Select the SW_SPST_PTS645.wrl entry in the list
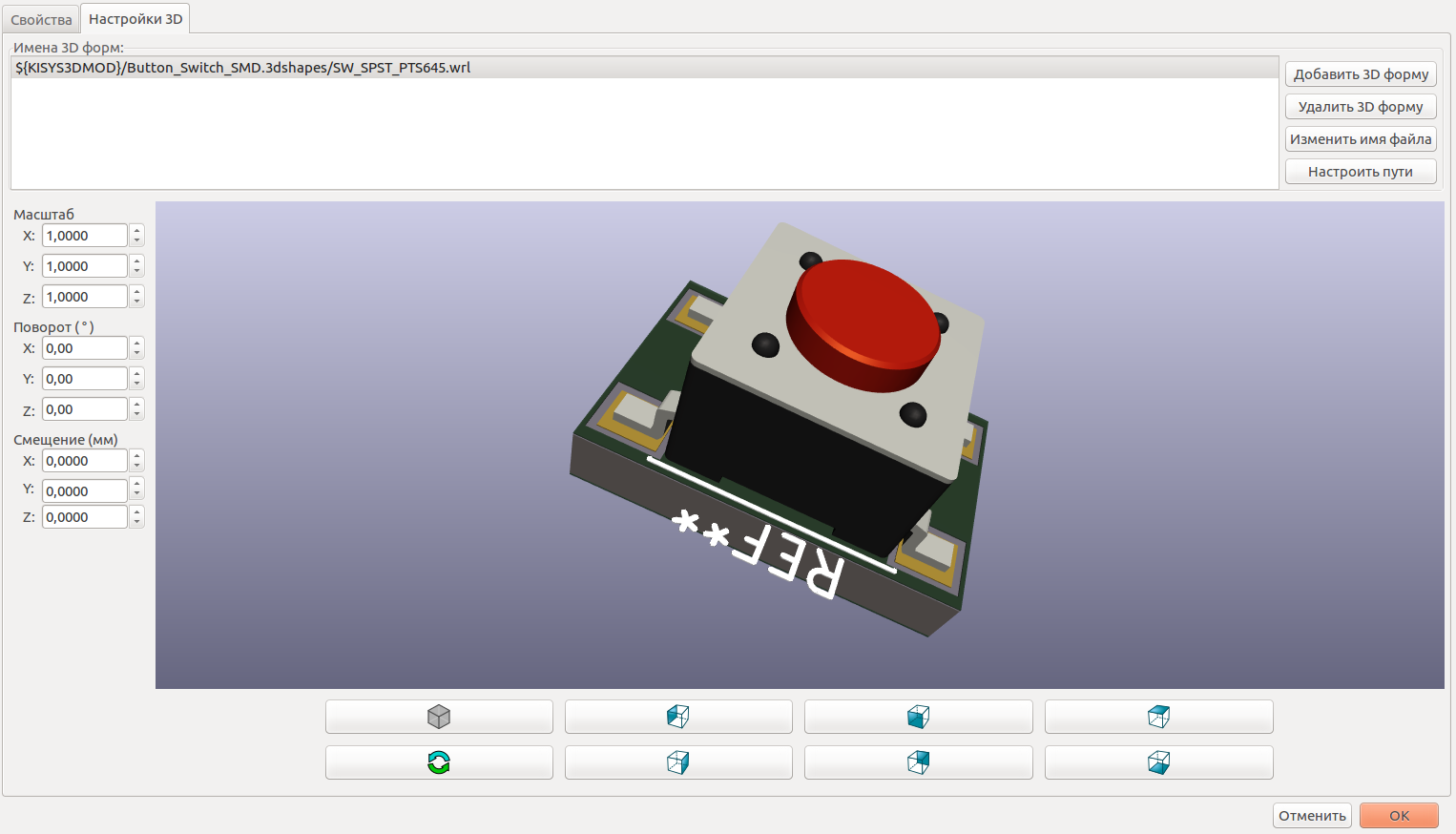The image size is (1456, 834). [x=242, y=67]
